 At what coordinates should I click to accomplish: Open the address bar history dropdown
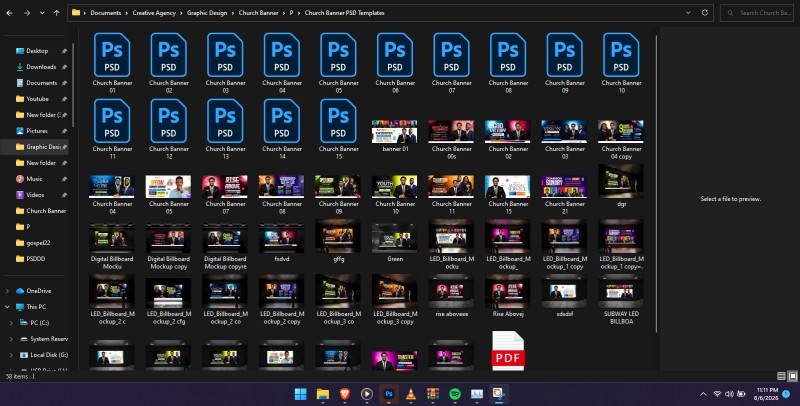point(688,13)
